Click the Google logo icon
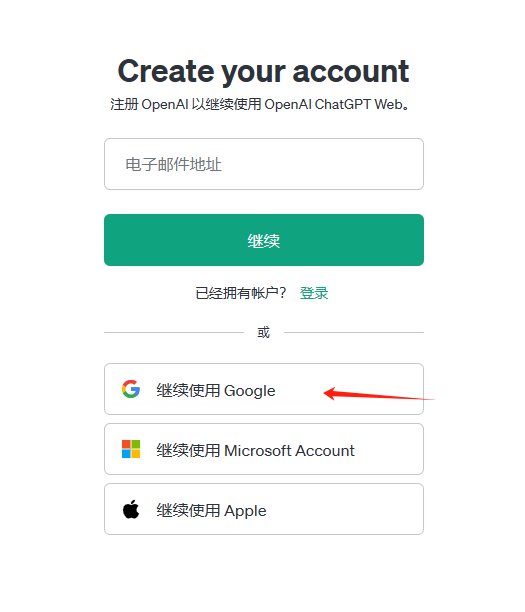The width and height of the screenshot is (525, 612). pos(131,389)
